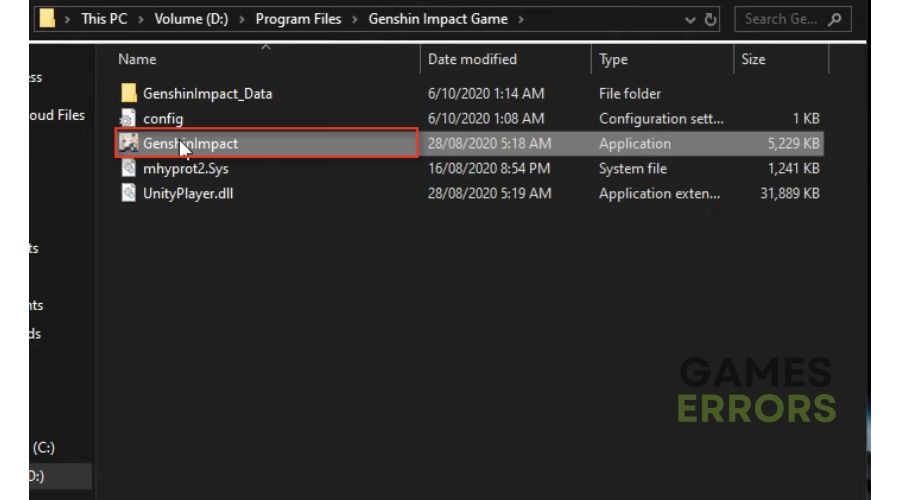This screenshot has width=900, height=500.
Task: Open the (C:) drive in sidebar
Action: (44, 447)
